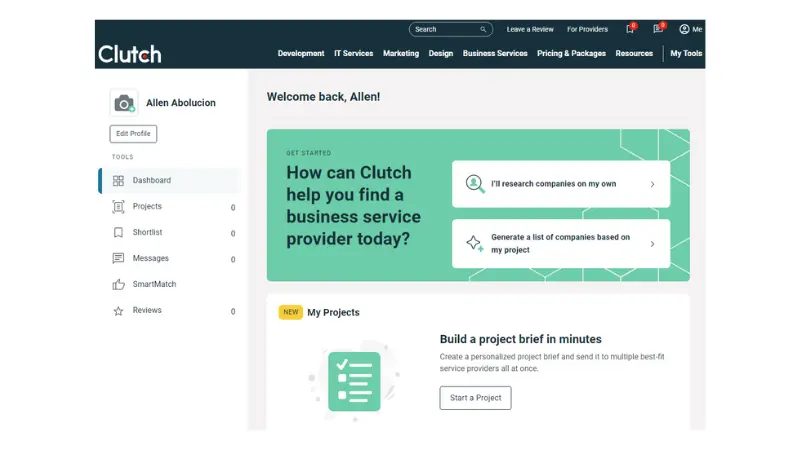
Task: Click Welcome back, Allen! heading
Action: point(323,96)
